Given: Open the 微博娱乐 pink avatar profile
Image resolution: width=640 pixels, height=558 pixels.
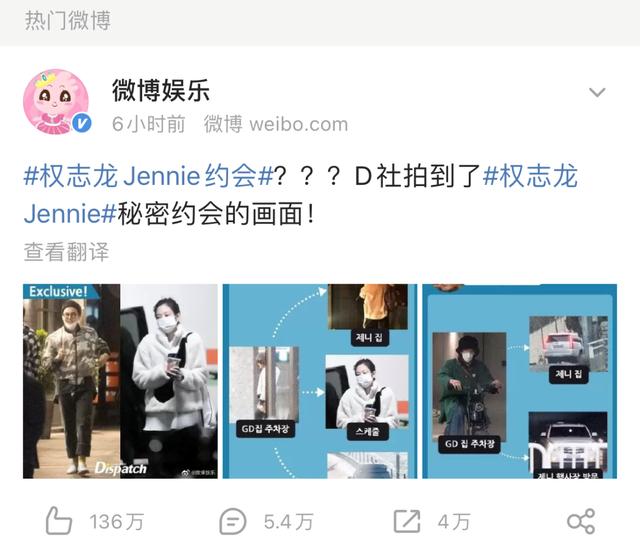Looking at the screenshot, I should [56, 102].
